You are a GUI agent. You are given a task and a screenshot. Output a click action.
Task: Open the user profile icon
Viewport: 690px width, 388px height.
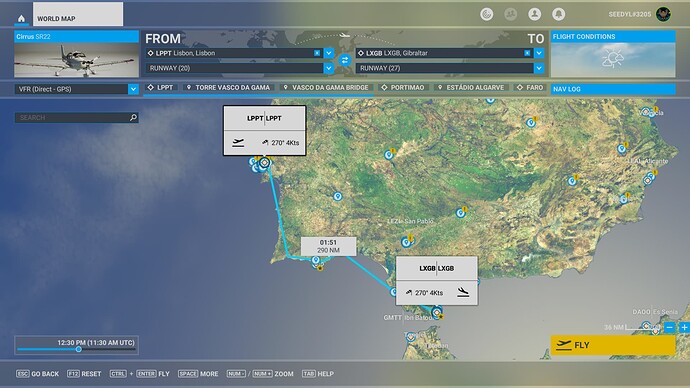(x=535, y=14)
